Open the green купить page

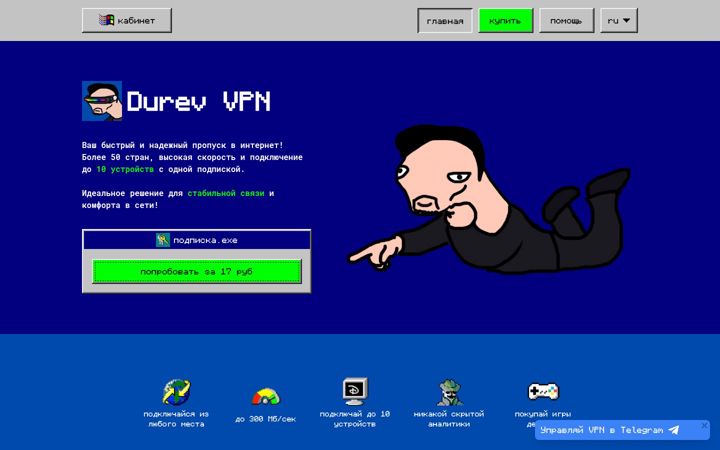tap(505, 21)
